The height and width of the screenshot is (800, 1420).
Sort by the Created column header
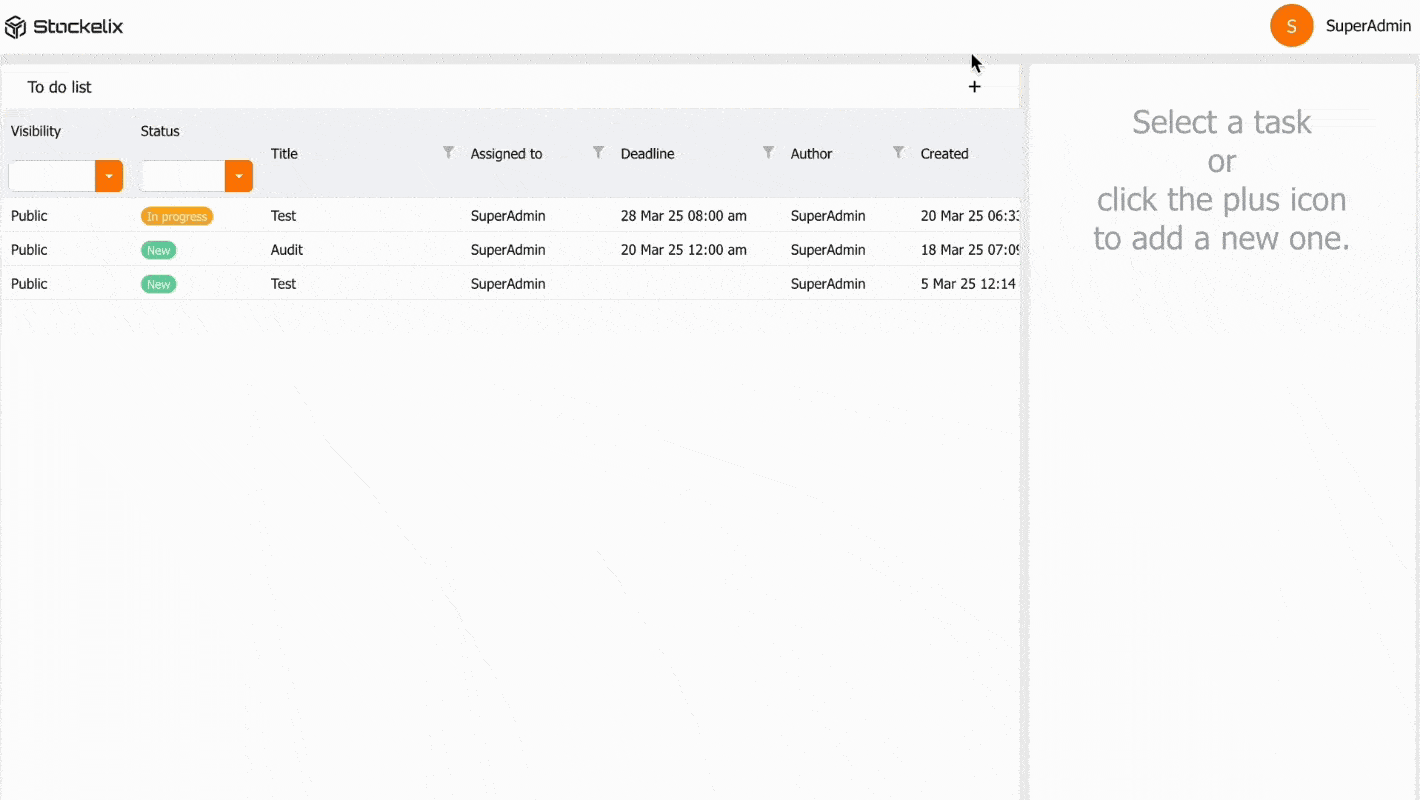[x=944, y=154]
